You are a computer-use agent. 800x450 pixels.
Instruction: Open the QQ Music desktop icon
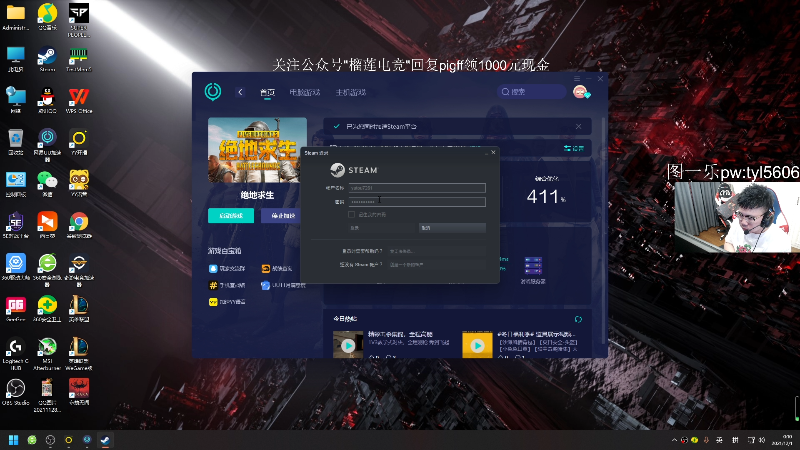click(47, 17)
